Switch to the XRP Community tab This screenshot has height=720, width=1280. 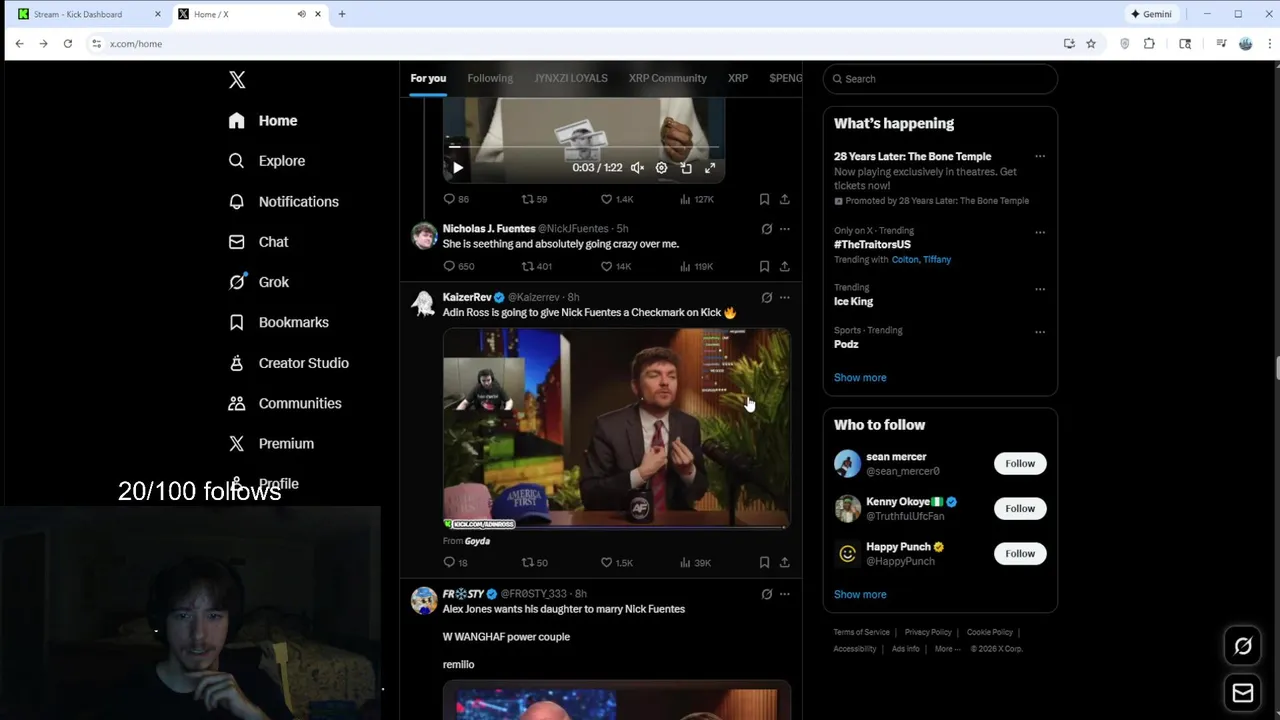pos(667,78)
